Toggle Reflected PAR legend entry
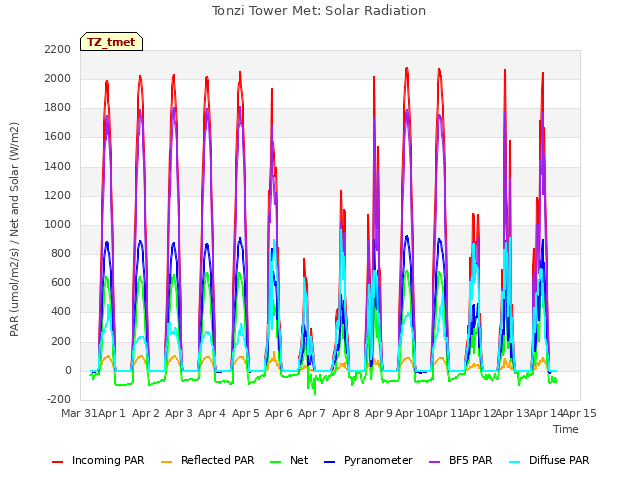 click(207, 460)
